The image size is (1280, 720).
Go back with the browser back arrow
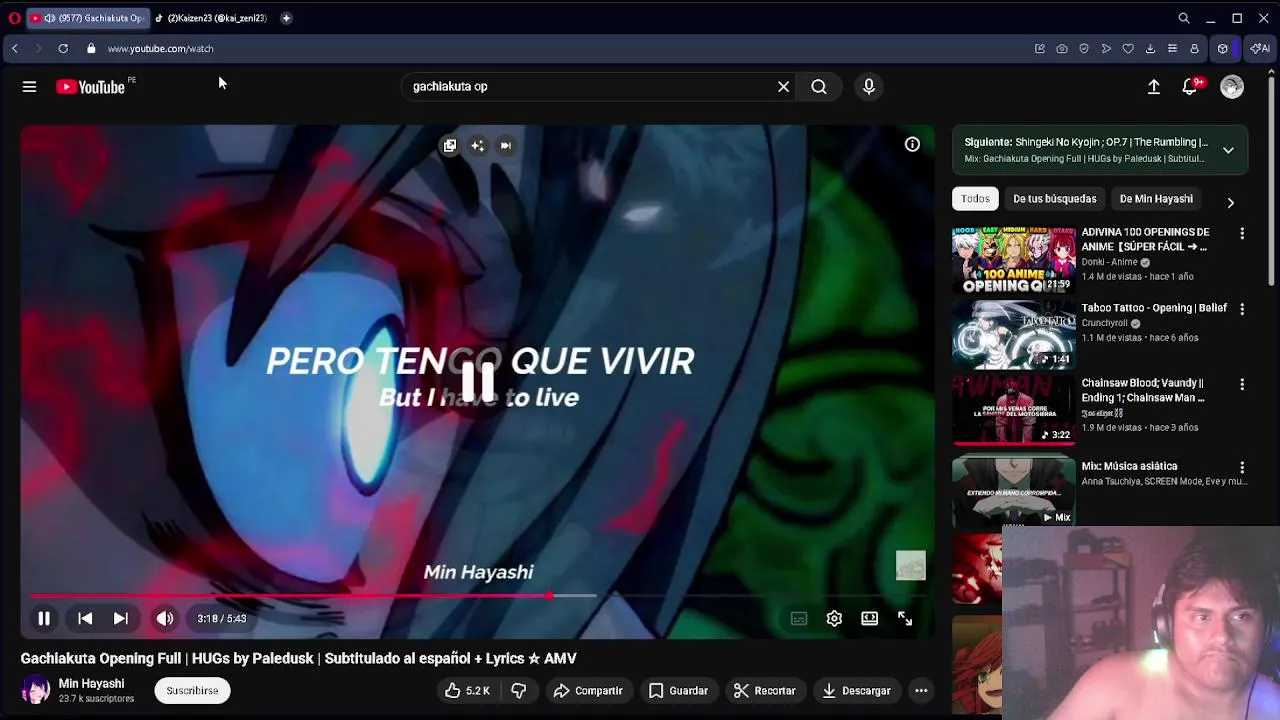pyautogui.click(x=15, y=49)
